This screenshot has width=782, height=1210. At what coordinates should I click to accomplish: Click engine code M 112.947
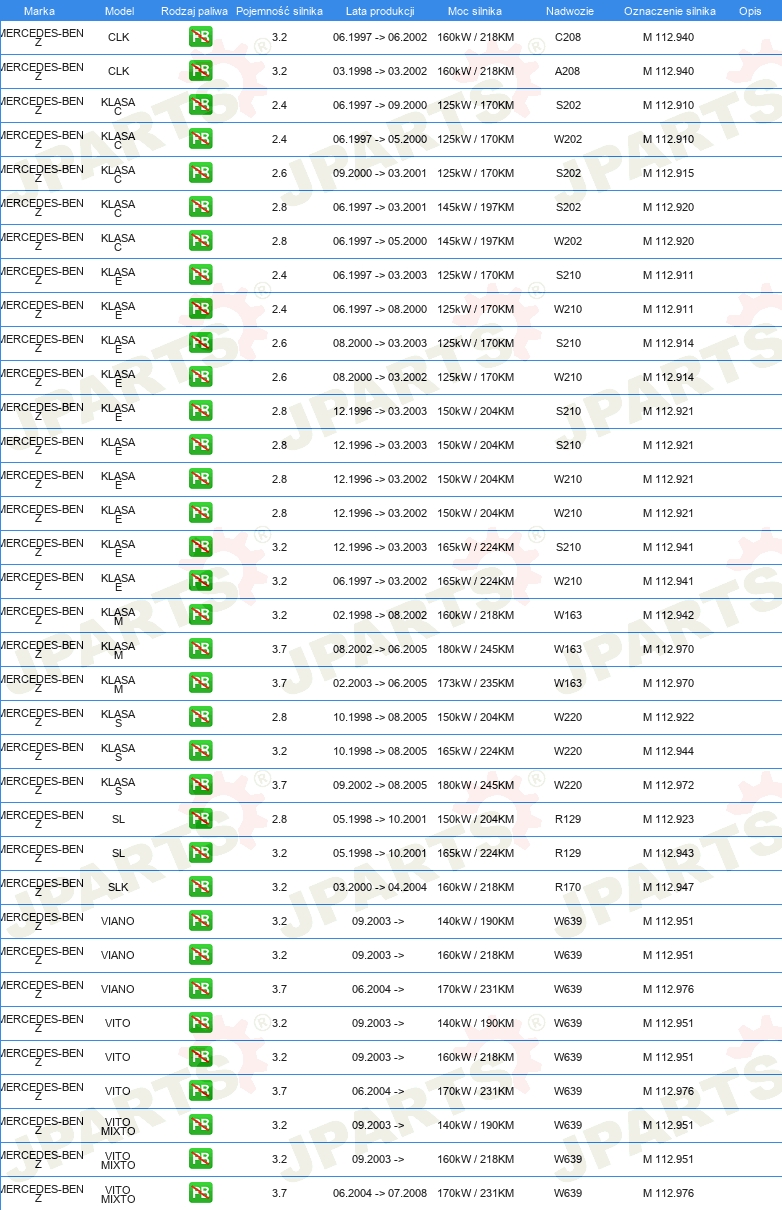tap(668, 888)
